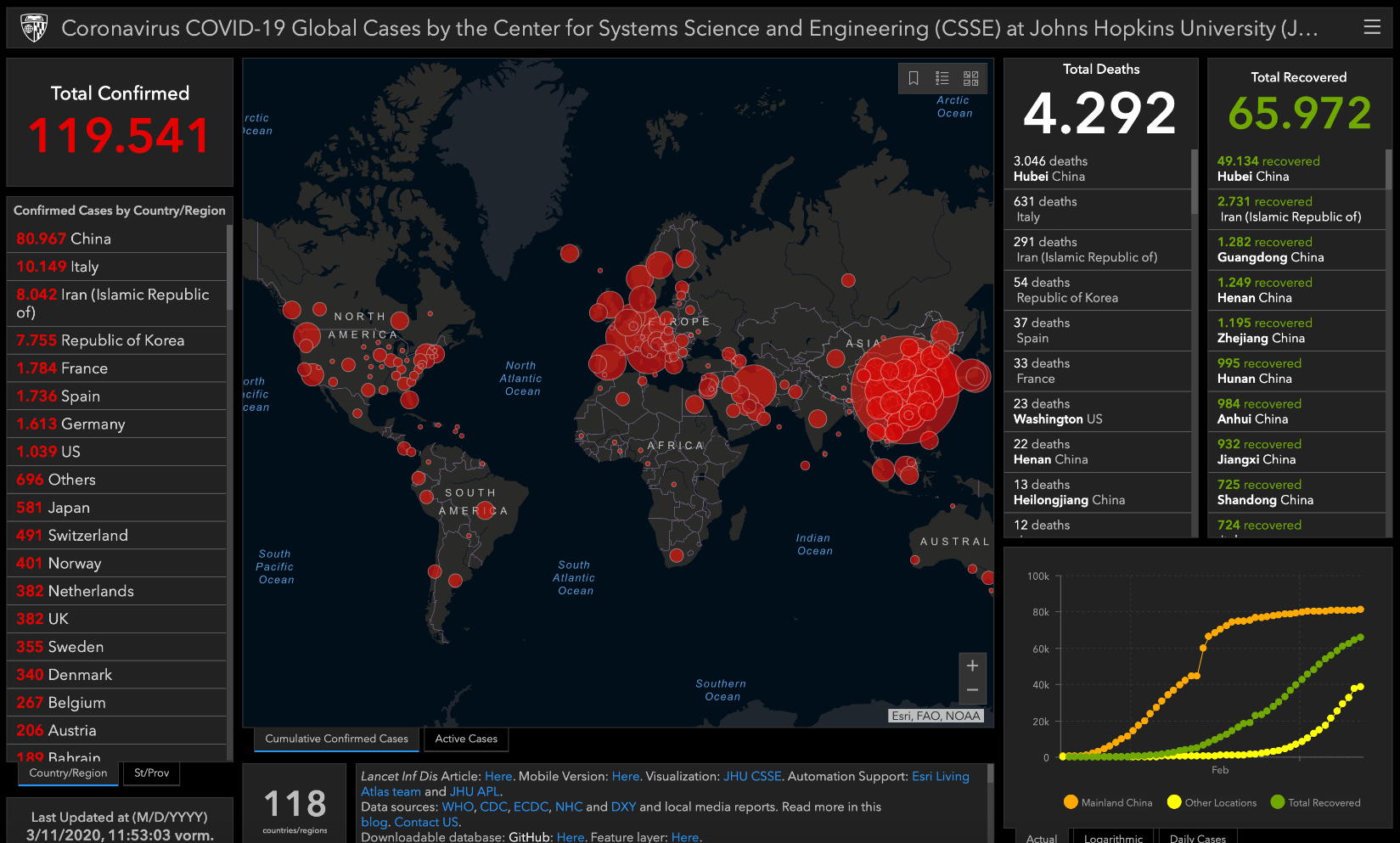Click the Johns Hopkins shield logo
The width and height of the screenshot is (1400, 843).
pyautogui.click(x=34, y=28)
